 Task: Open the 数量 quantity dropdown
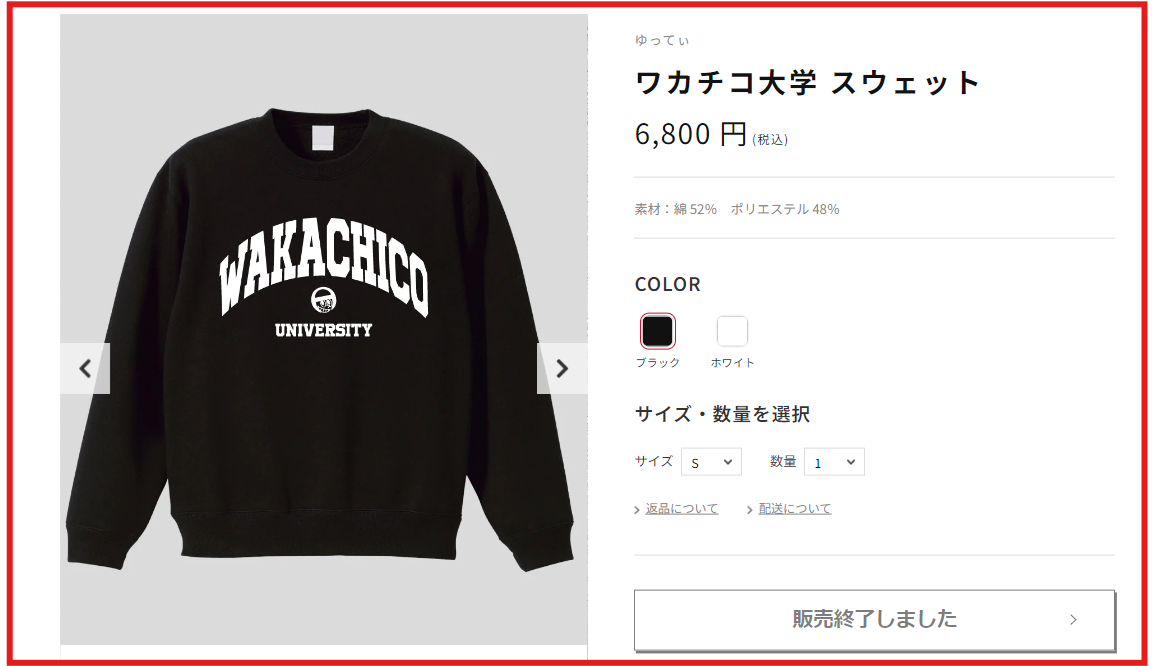pyautogui.click(x=834, y=462)
